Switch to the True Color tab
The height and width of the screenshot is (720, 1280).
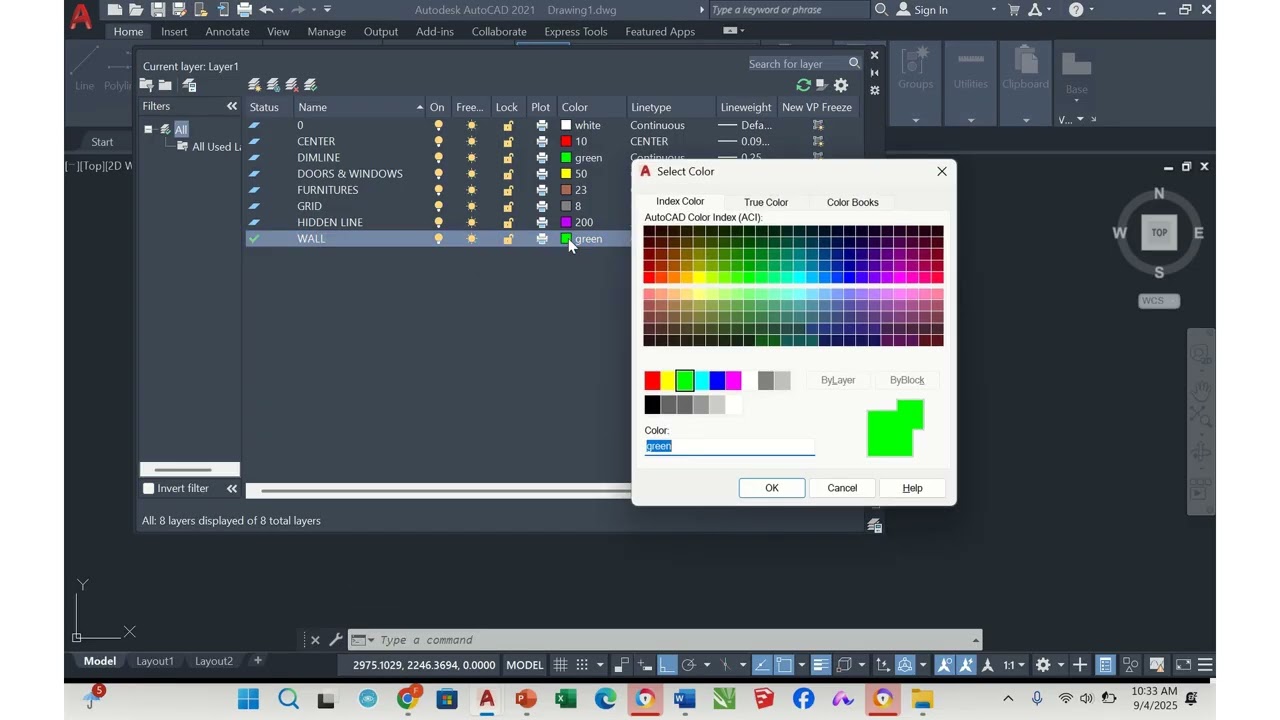pos(766,202)
